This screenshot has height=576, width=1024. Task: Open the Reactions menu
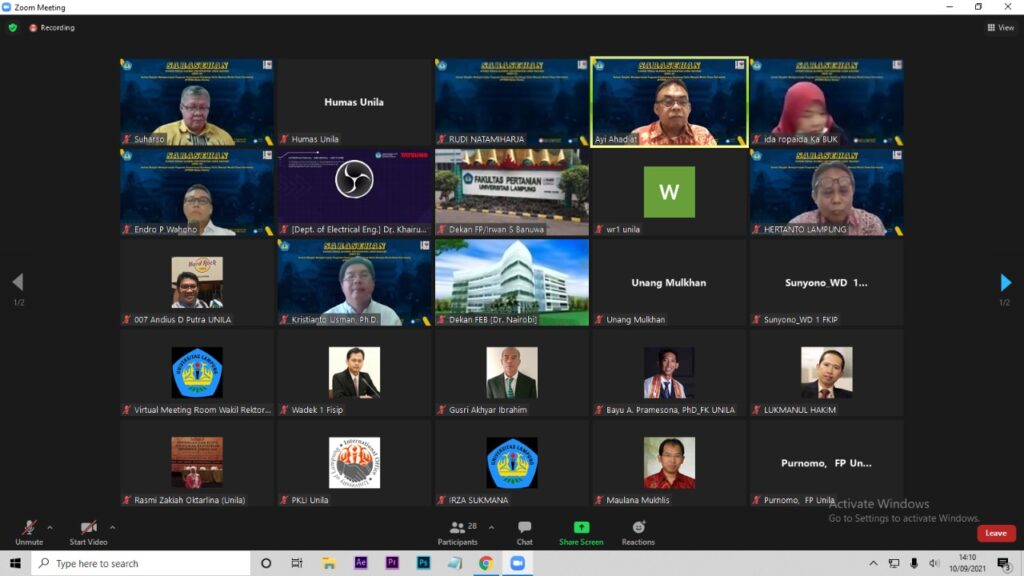pos(638,532)
